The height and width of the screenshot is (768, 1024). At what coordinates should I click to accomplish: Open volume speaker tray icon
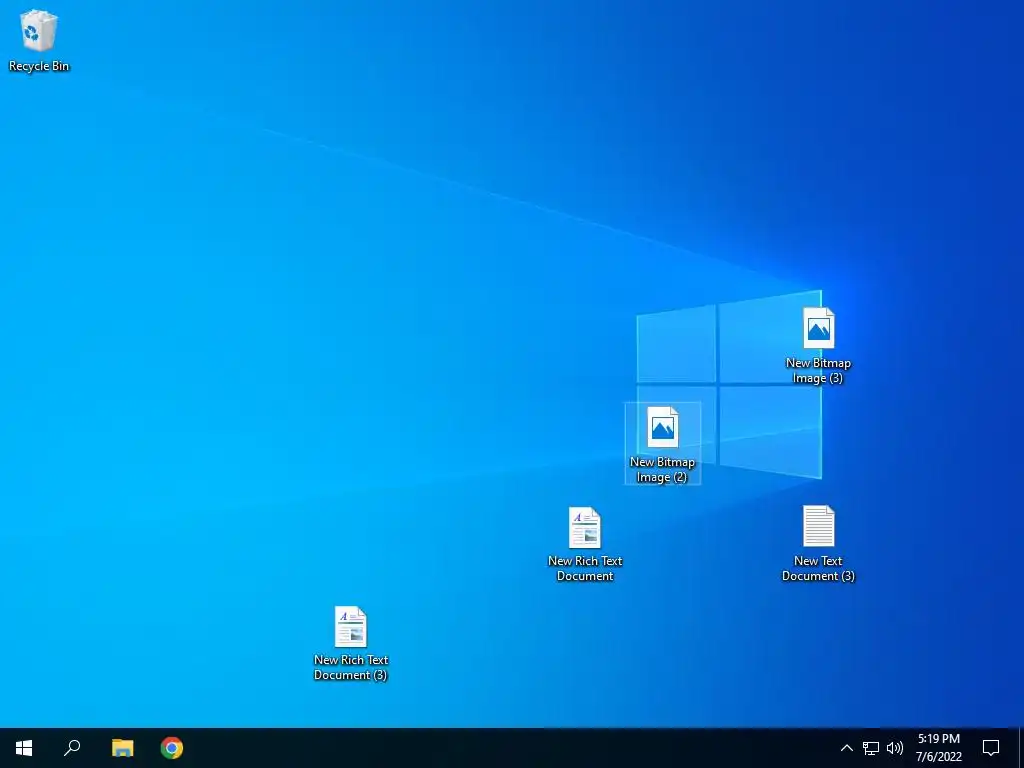point(895,748)
